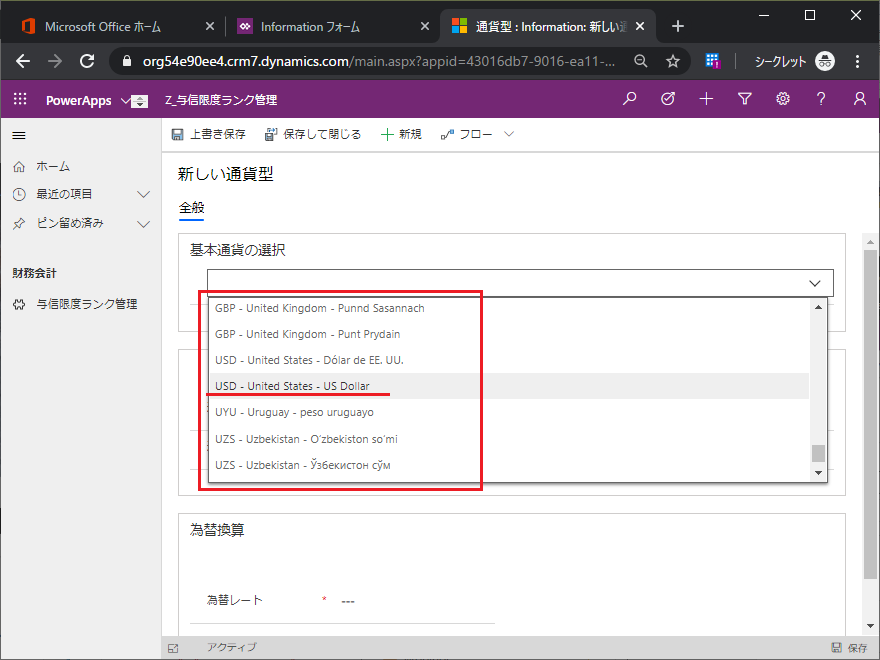Open a new browser tab
This screenshot has height=660, width=880.
[677, 26]
